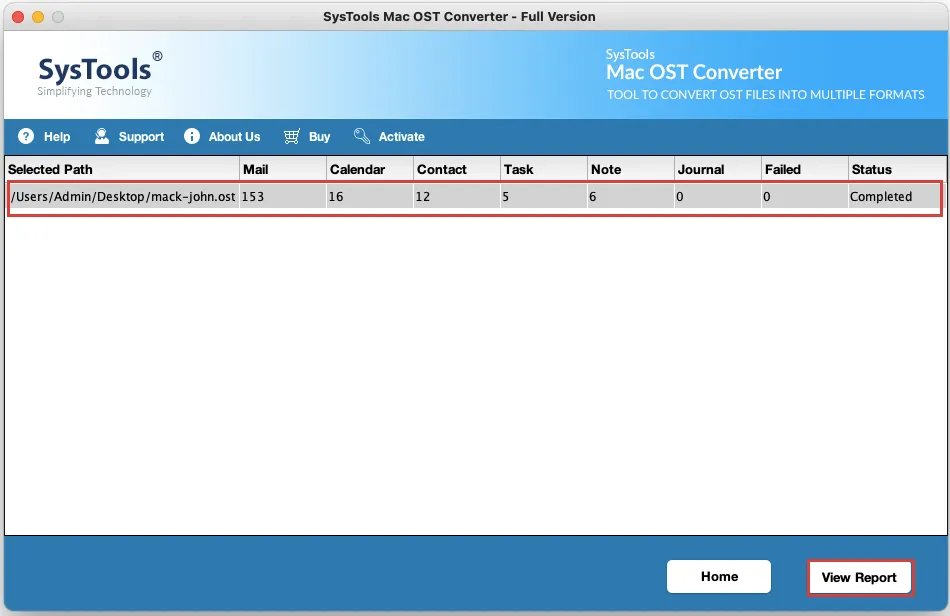
Task: Click the Status column header
Action: (897, 170)
